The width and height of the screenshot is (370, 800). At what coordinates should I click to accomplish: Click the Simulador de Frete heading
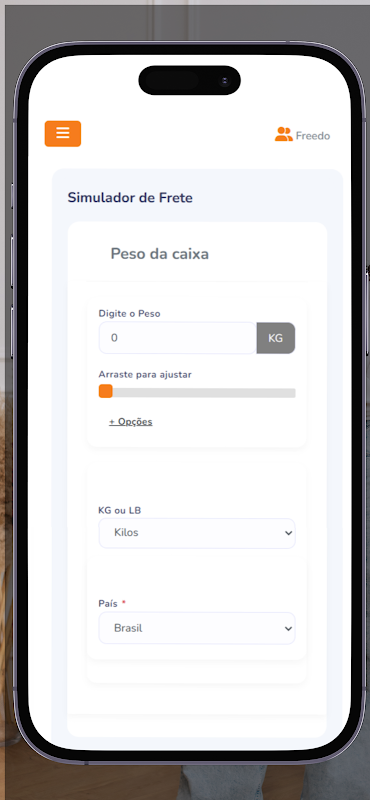(x=130, y=197)
